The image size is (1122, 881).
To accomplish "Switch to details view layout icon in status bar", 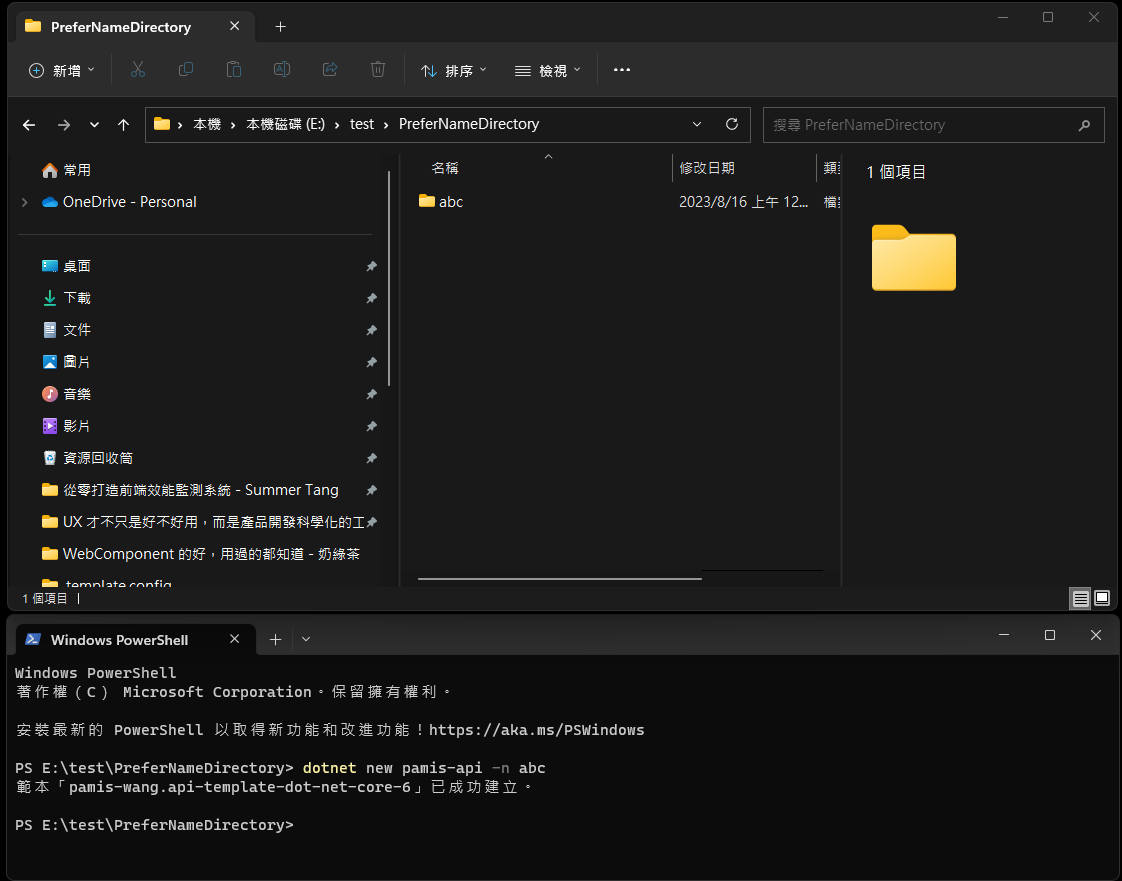I will 1080,598.
